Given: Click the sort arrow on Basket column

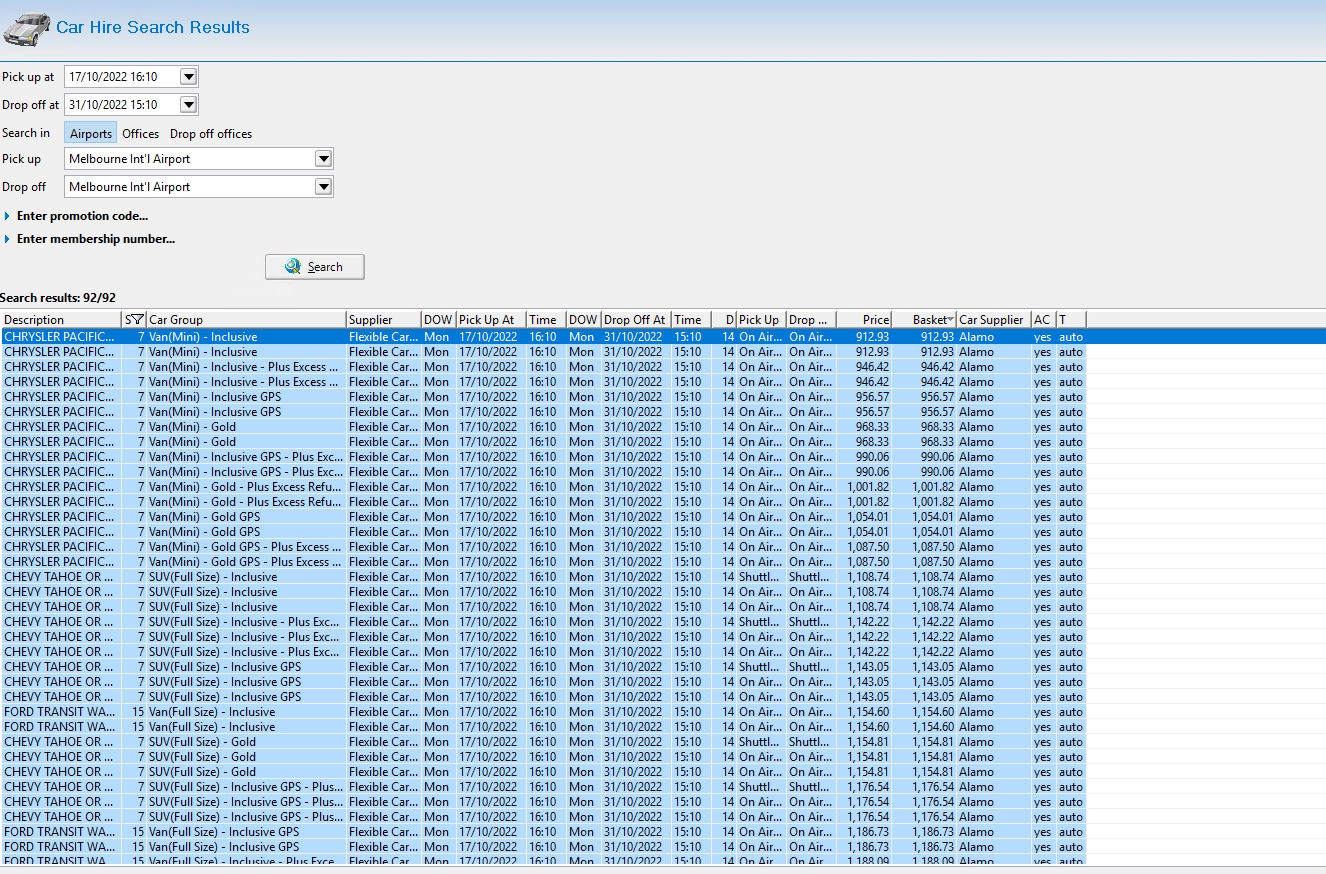Looking at the screenshot, I should tap(950, 320).
